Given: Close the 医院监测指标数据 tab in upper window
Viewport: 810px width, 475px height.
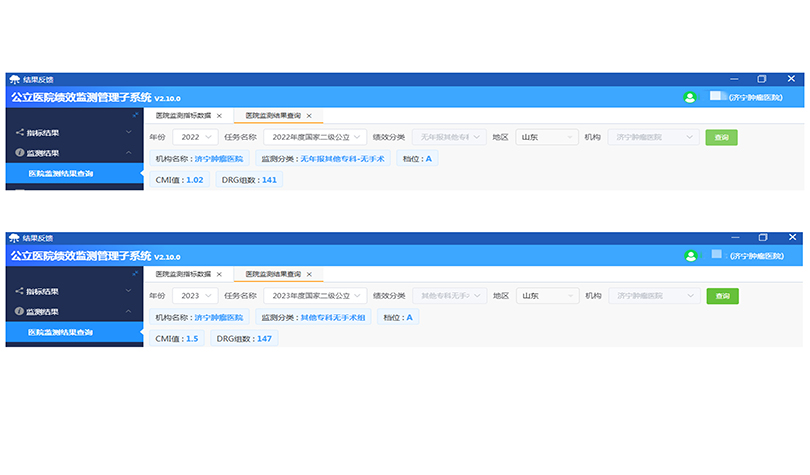Looking at the screenshot, I should [x=219, y=116].
